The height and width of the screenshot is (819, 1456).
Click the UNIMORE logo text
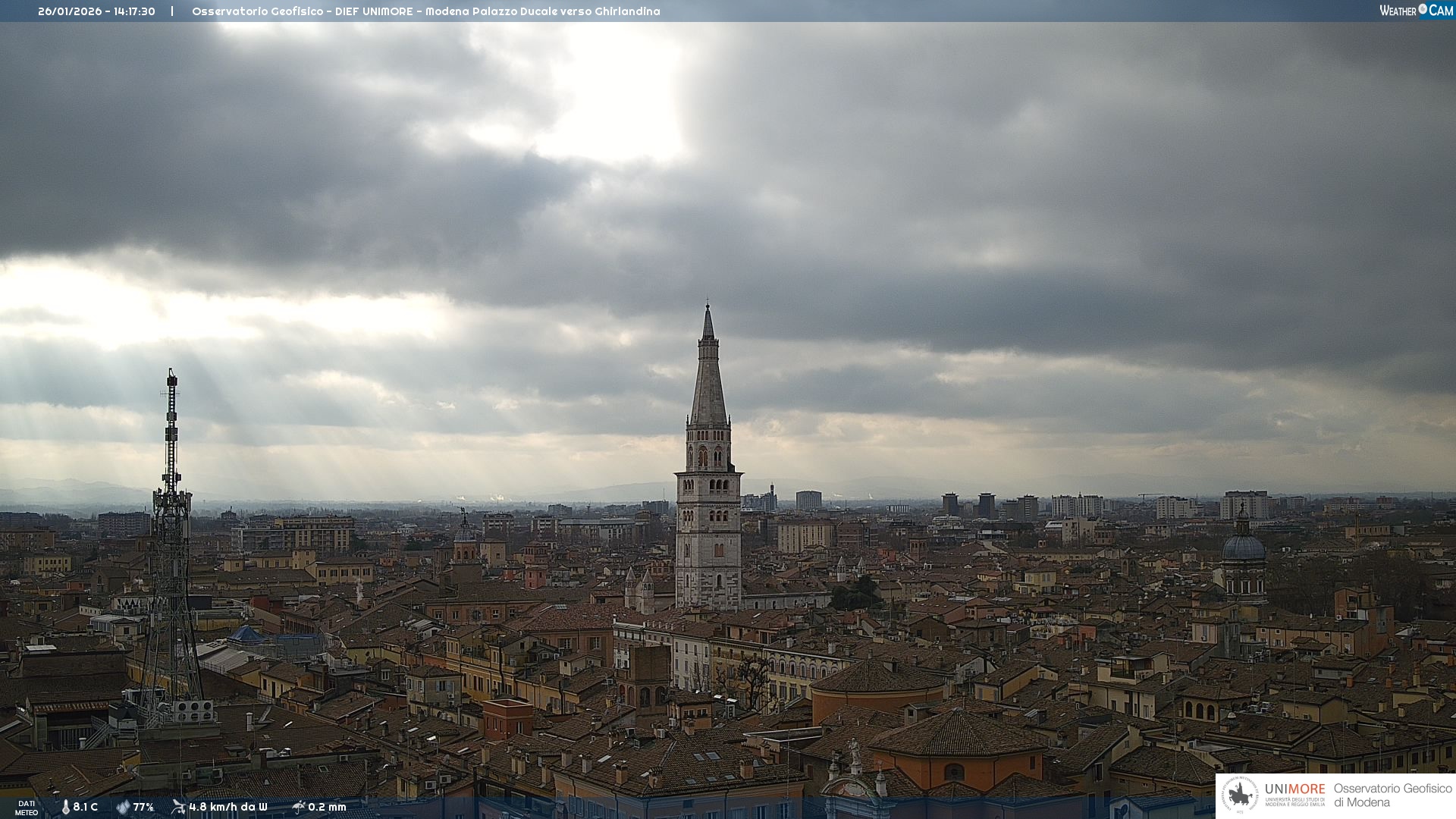[1294, 789]
